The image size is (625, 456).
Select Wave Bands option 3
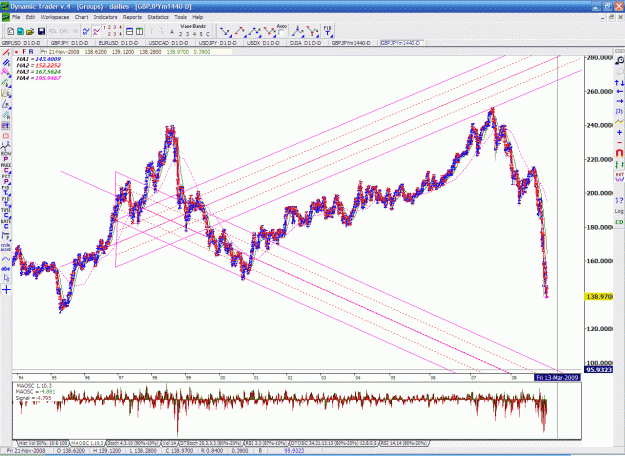[187, 34]
